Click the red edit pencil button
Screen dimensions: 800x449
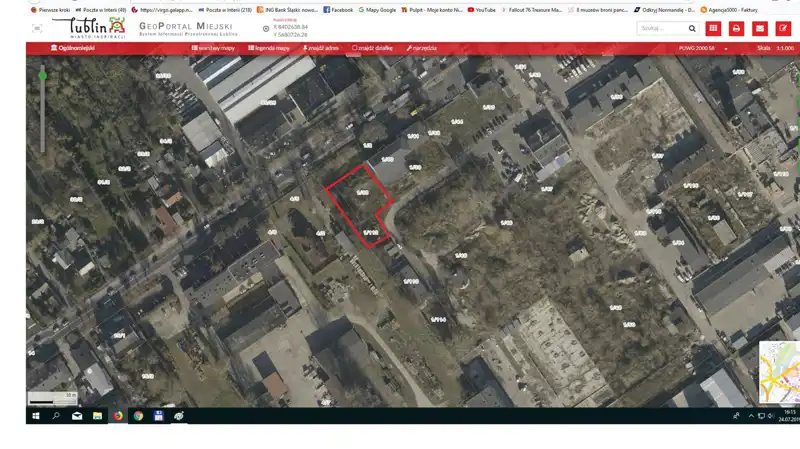[783, 29]
